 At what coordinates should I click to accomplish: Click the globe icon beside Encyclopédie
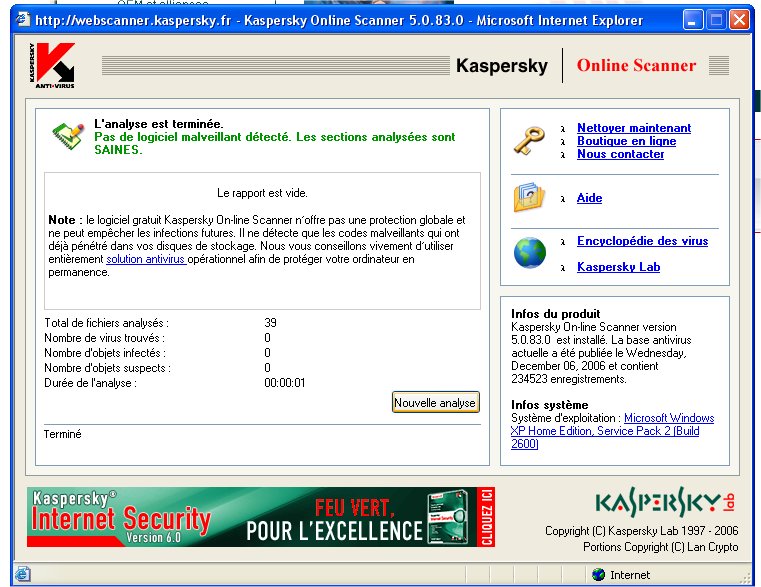pyautogui.click(x=529, y=252)
